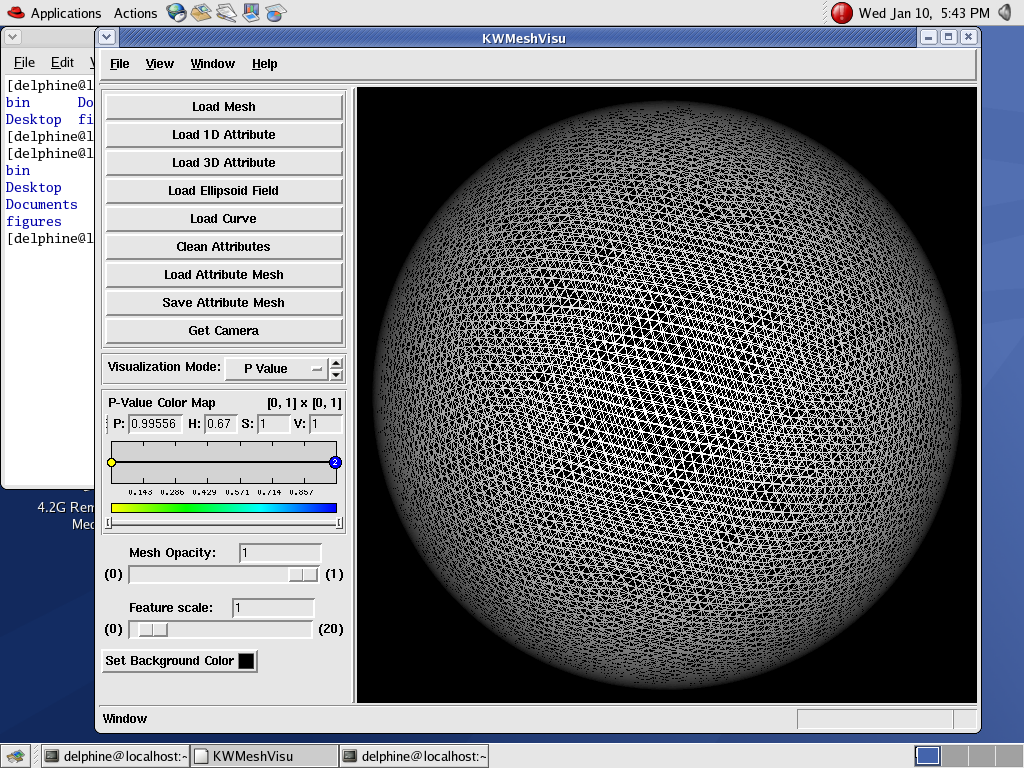This screenshot has width=1024, height=768.
Task: Click the email client launcher icon
Action: [x=202, y=13]
